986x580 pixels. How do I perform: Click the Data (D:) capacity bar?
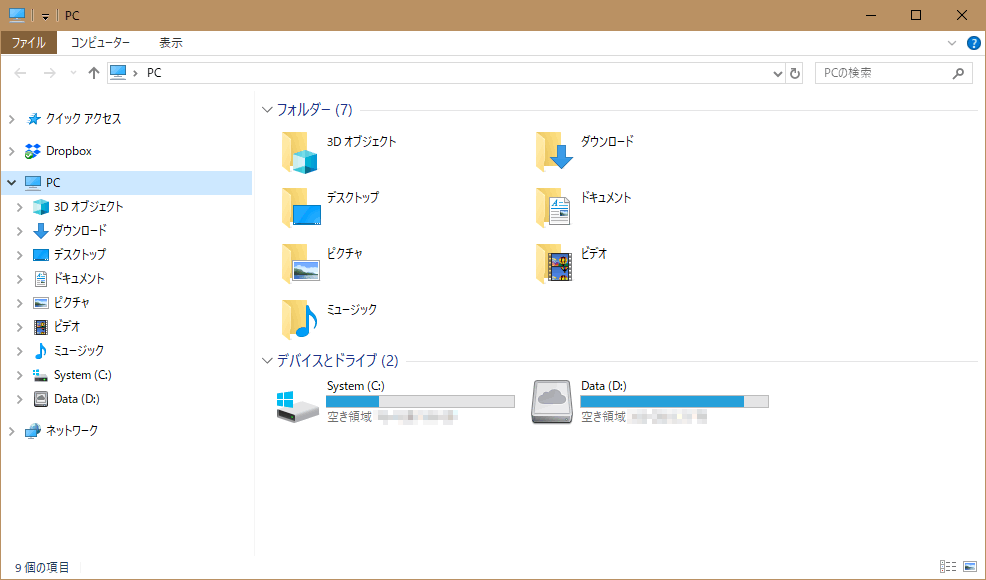pos(674,401)
